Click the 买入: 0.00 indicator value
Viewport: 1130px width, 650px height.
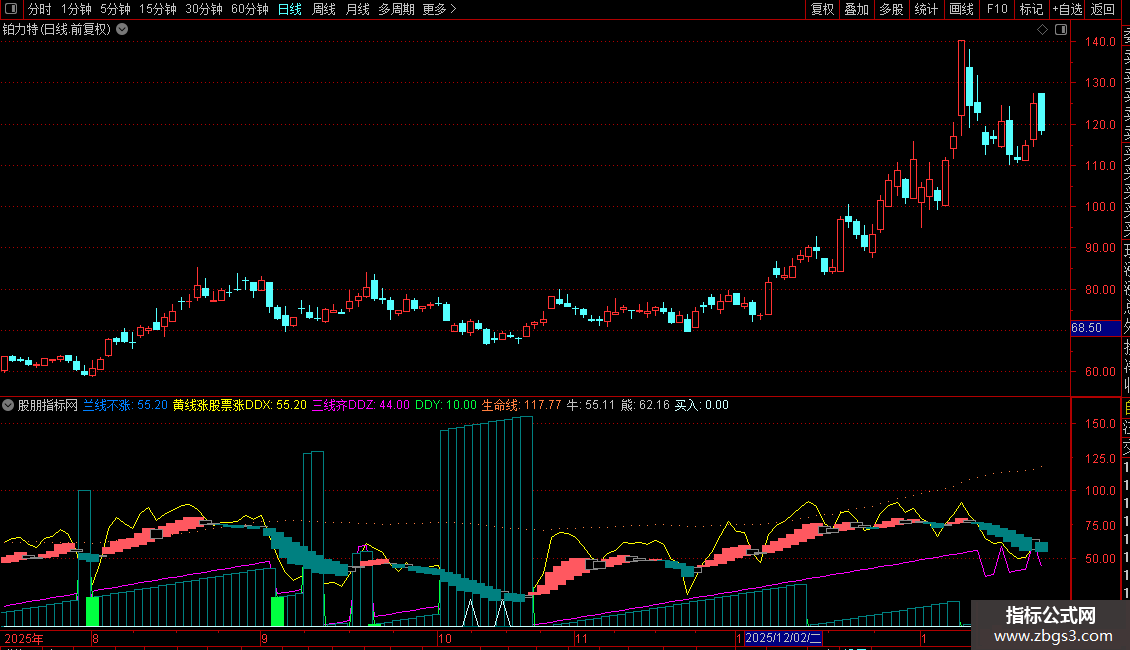701,406
